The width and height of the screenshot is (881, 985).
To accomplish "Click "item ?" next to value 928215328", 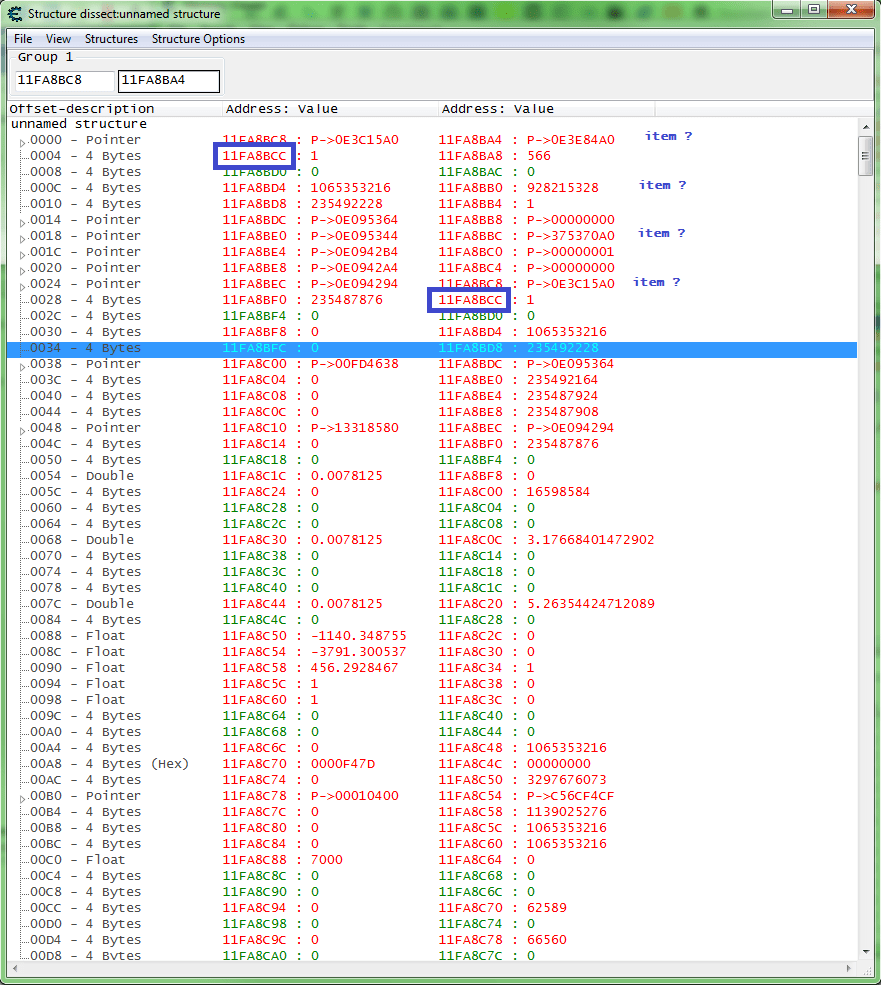I will point(660,184).
